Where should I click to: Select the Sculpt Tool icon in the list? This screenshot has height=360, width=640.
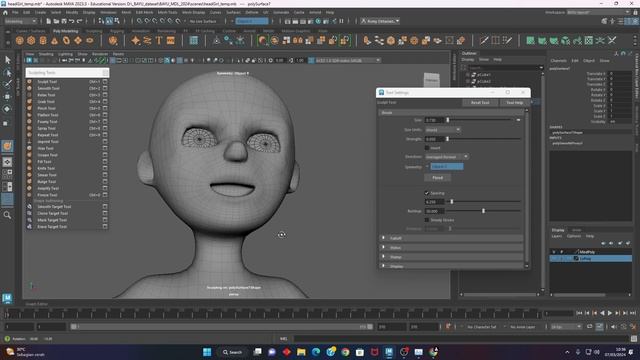(x=29, y=82)
